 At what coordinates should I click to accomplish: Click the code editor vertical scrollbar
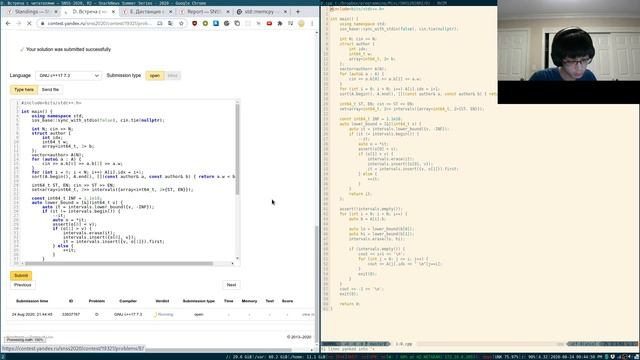237,149
